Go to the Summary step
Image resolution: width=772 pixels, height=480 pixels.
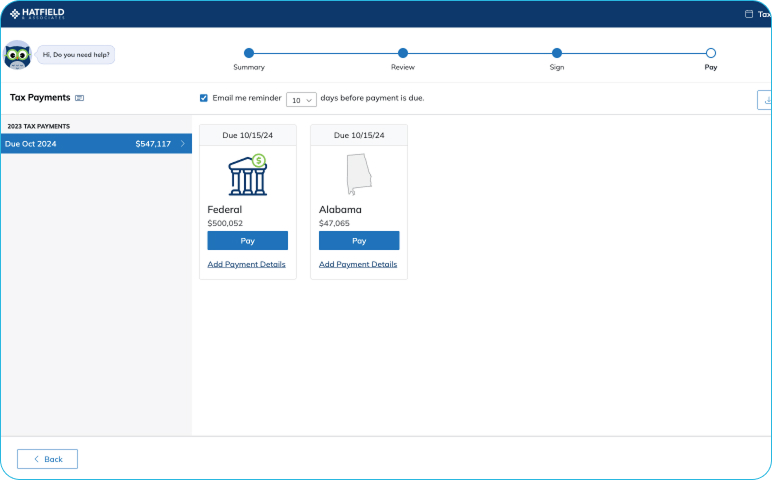[x=249, y=53]
